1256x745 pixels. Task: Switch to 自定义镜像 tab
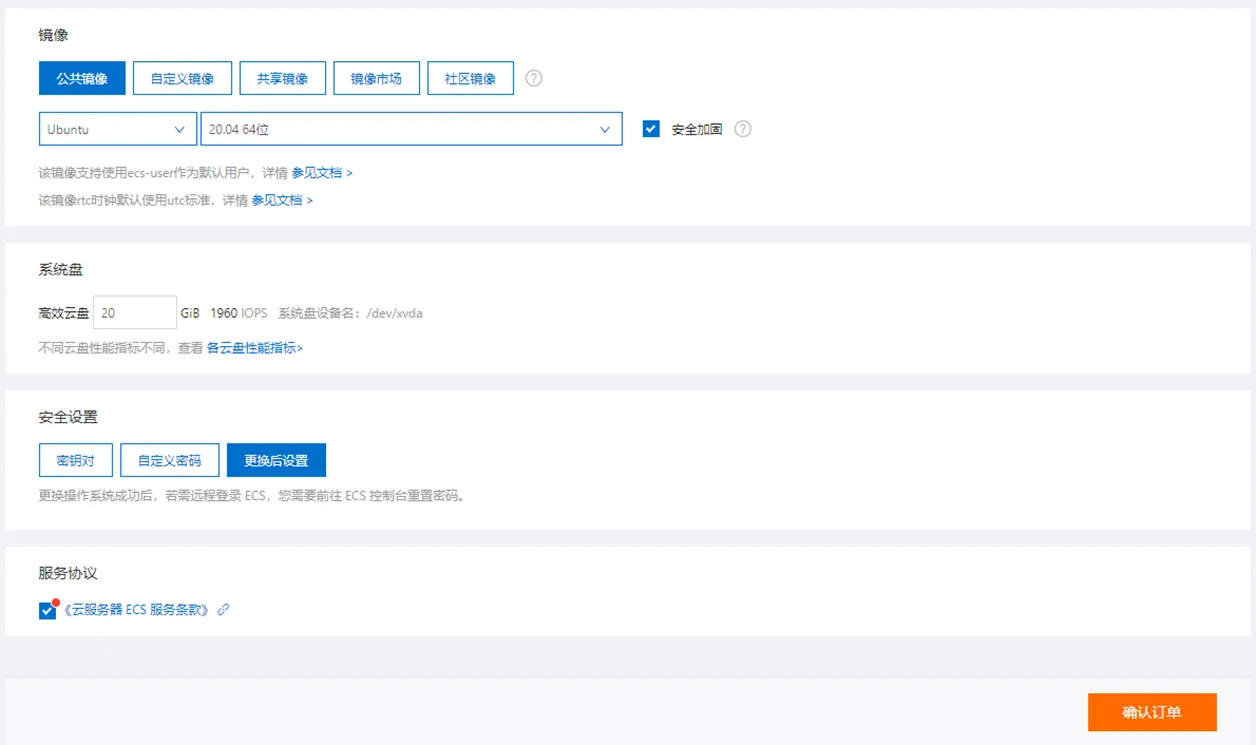coord(182,78)
